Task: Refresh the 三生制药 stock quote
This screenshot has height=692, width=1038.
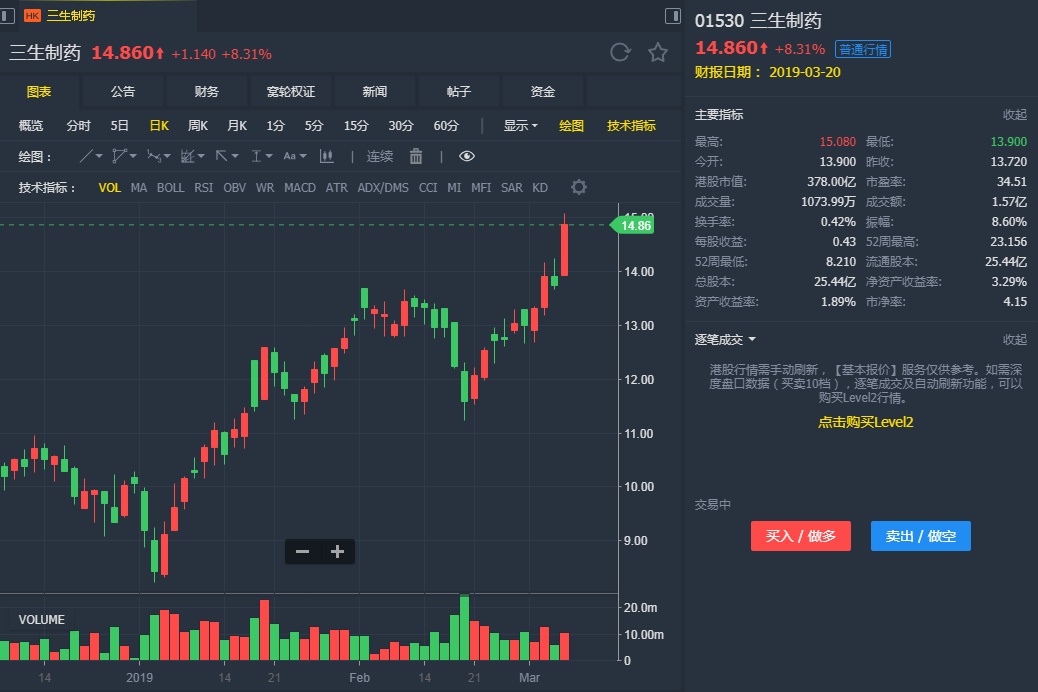Action: coord(620,53)
